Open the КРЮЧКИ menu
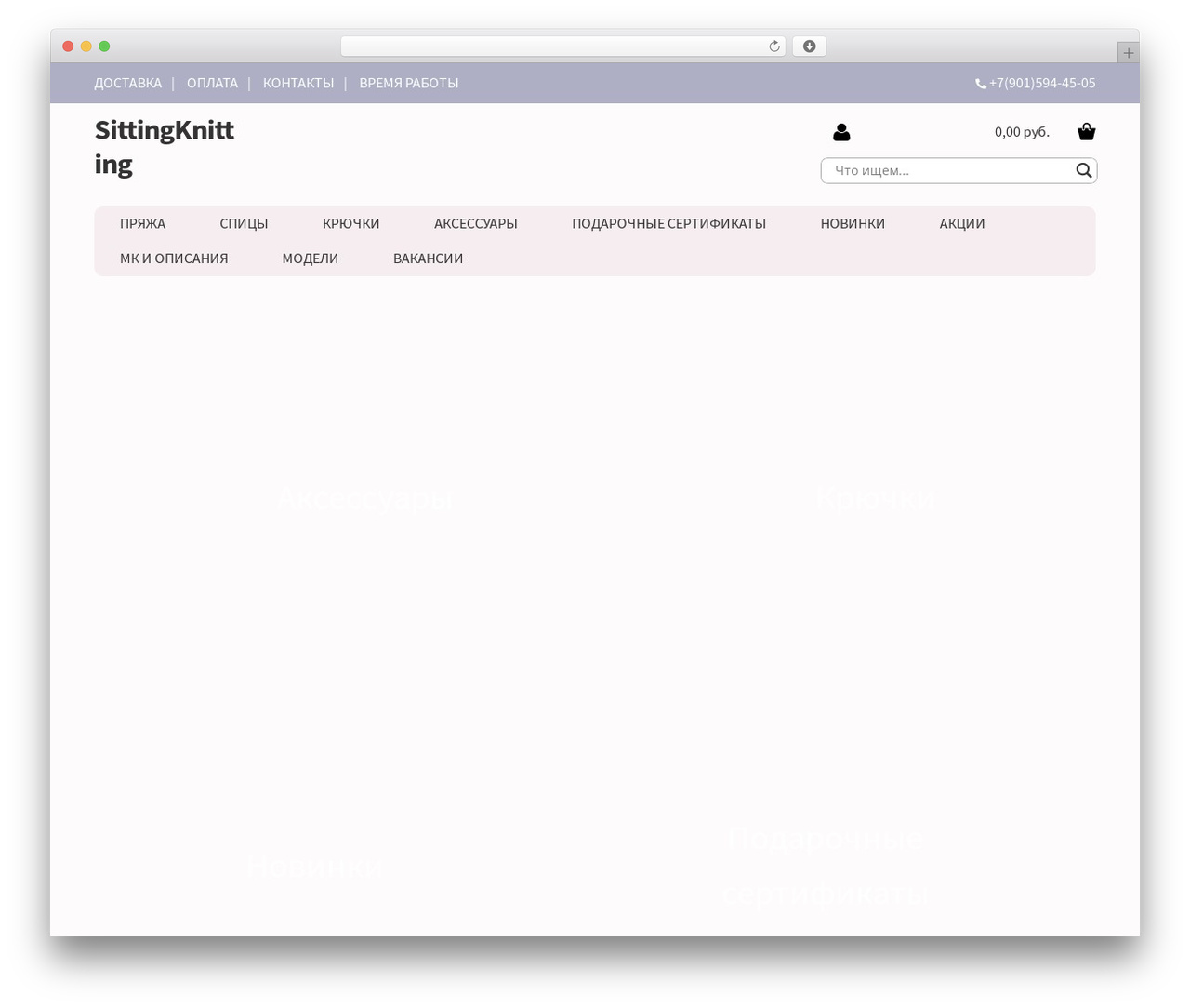Screen dimensions: 1190x1008 (351, 223)
